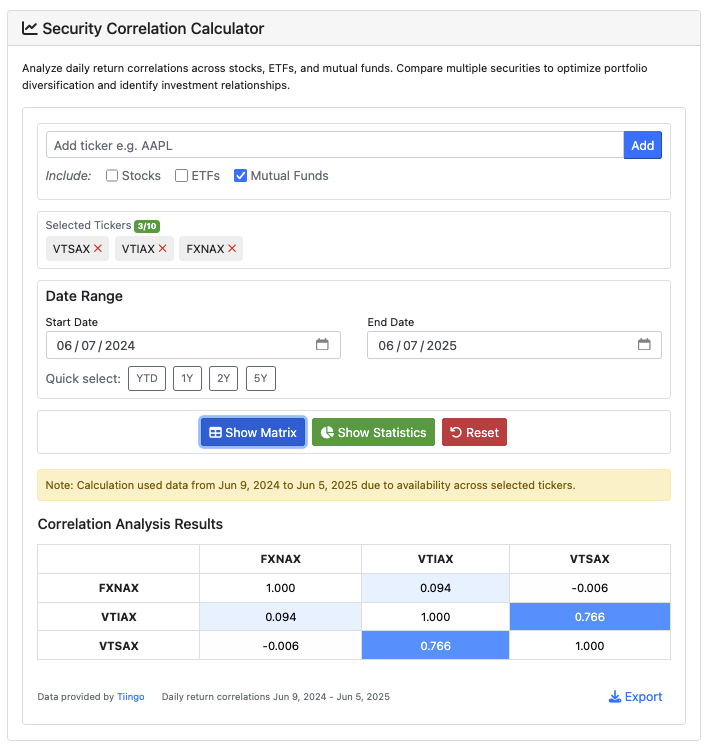Click the 0.766 cell in the VTIAX row

[589, 617]
